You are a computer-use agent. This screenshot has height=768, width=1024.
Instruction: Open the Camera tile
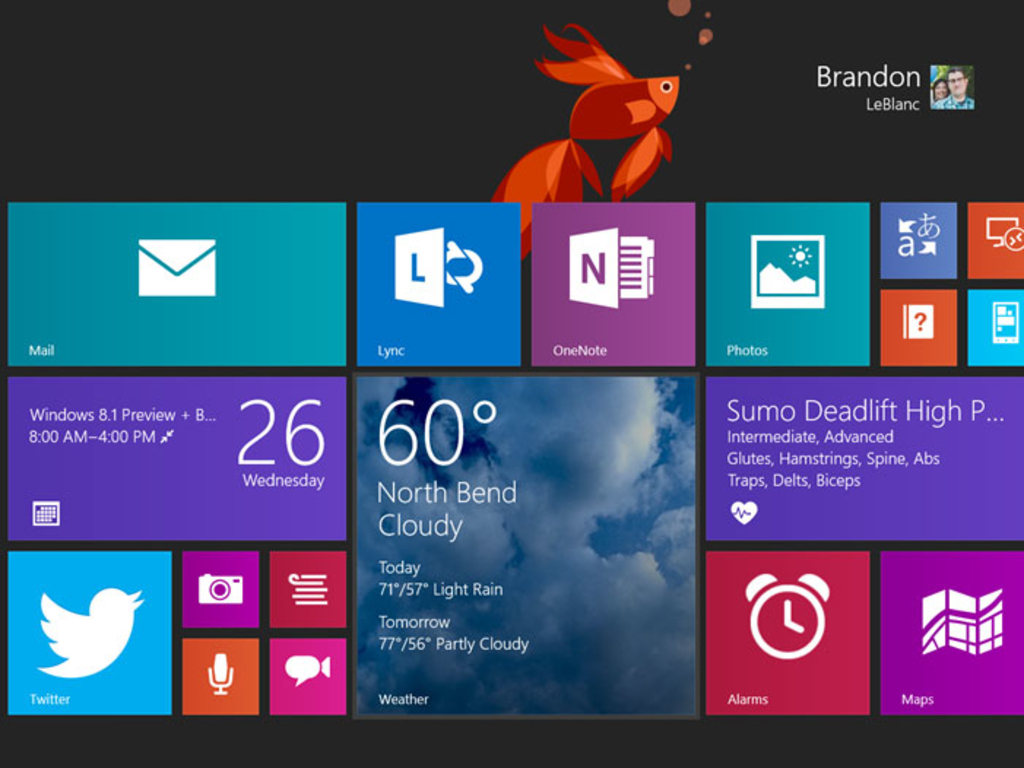pyautogui.click(x=219, y=589)
